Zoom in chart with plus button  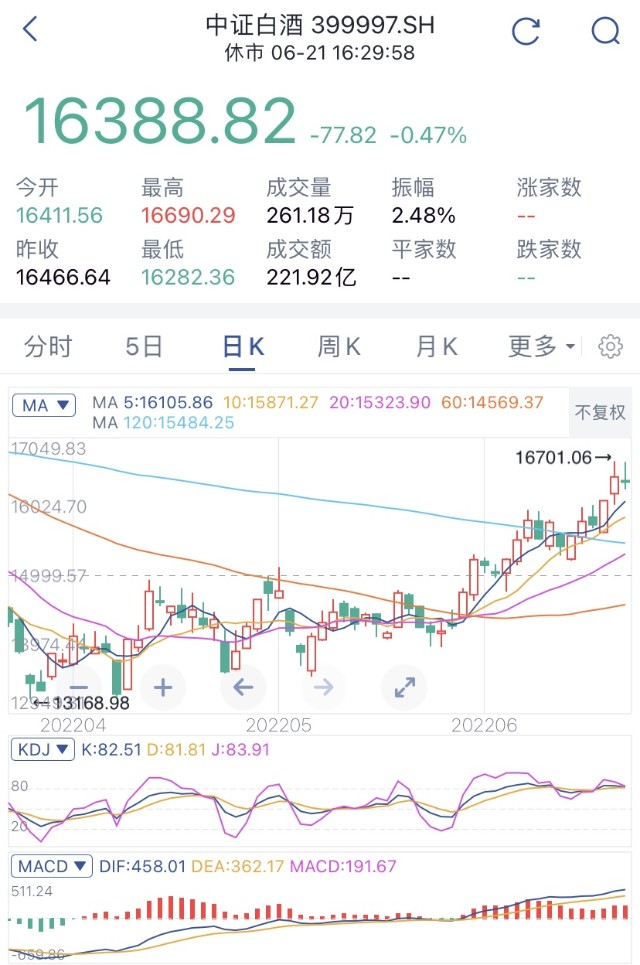pyautogui.click(x=163, y=687)
